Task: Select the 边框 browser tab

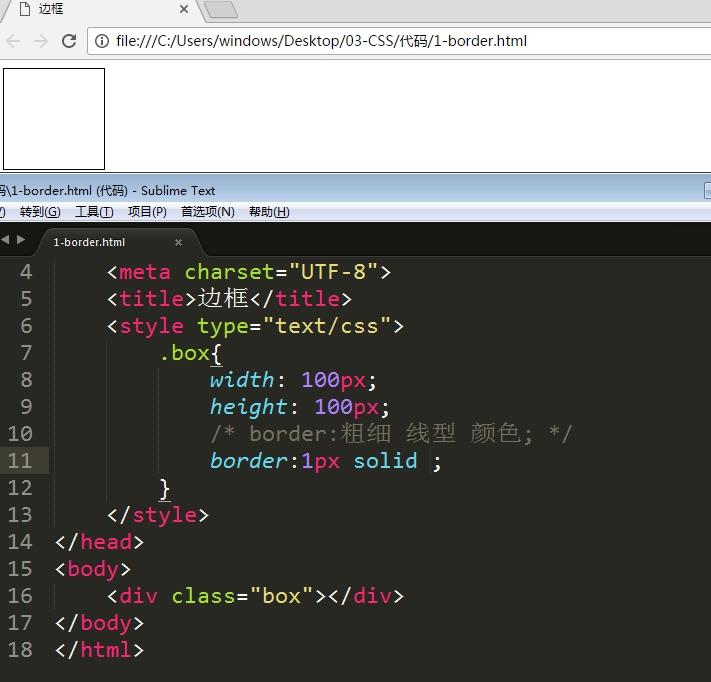Action: (x=90, y=9)
